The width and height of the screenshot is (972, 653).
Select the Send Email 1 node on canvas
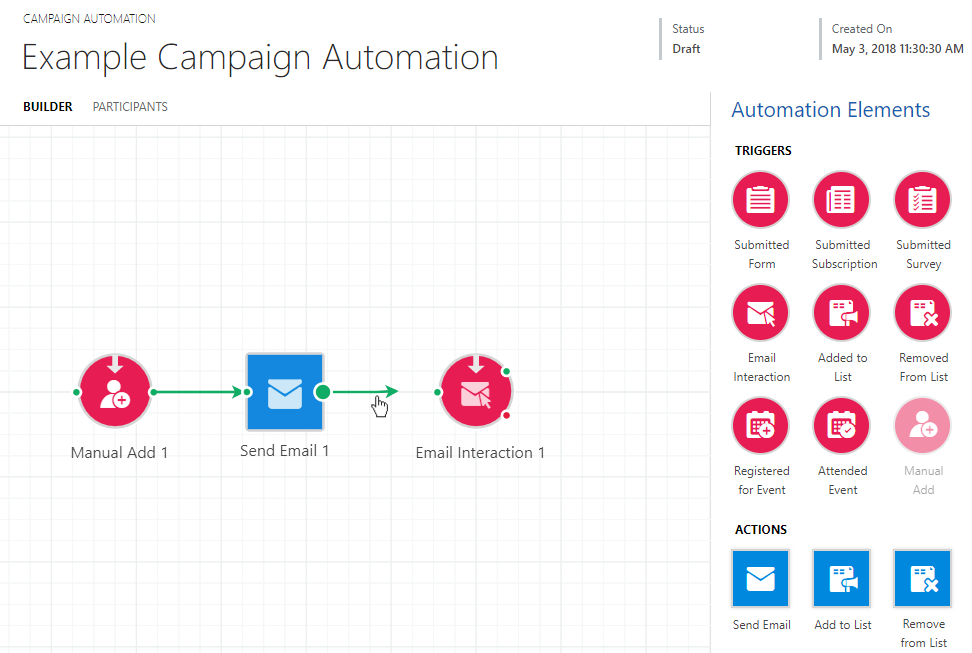coord(285,392)
